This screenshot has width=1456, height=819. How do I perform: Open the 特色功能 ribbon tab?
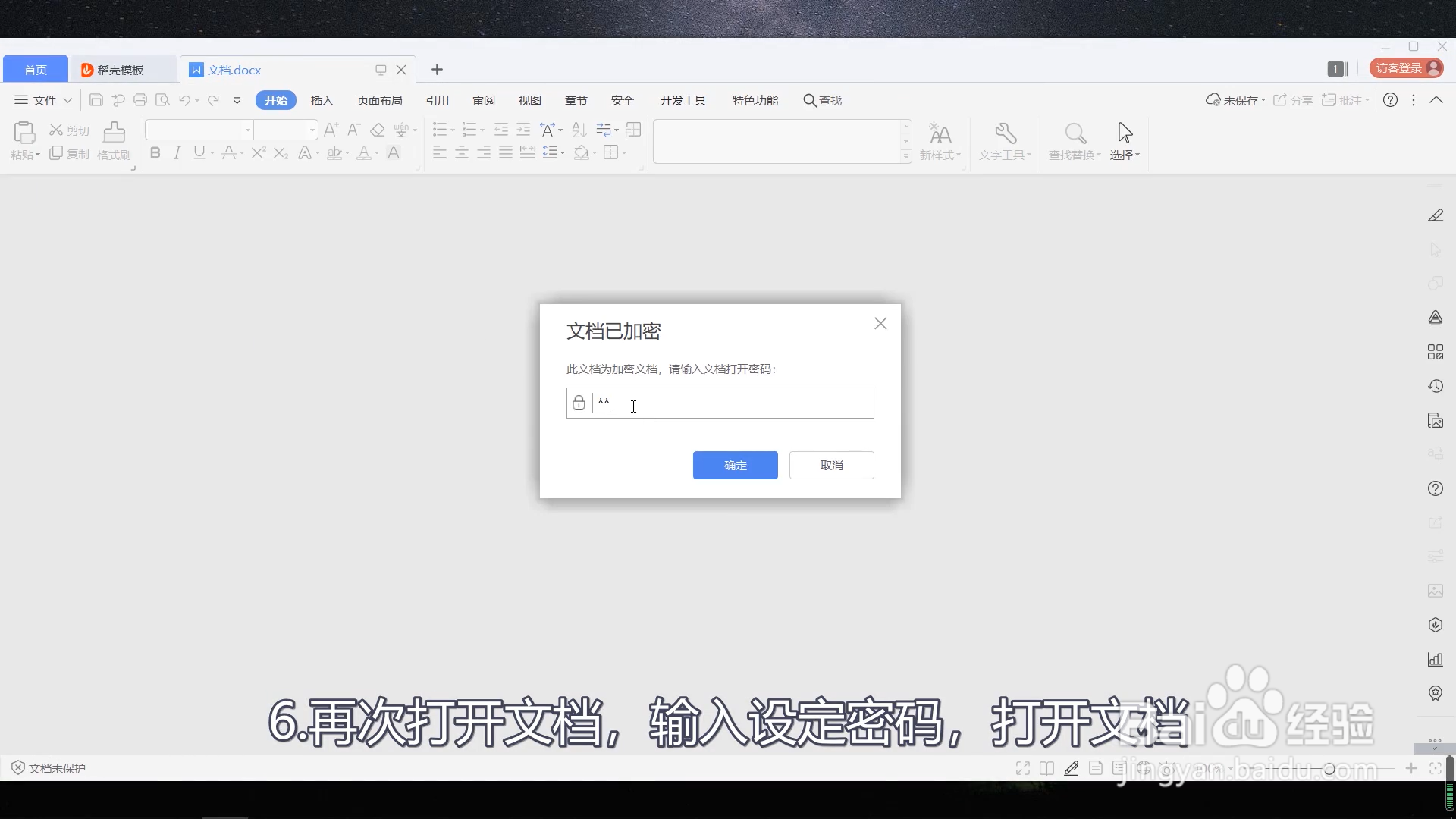click(755, 100)
